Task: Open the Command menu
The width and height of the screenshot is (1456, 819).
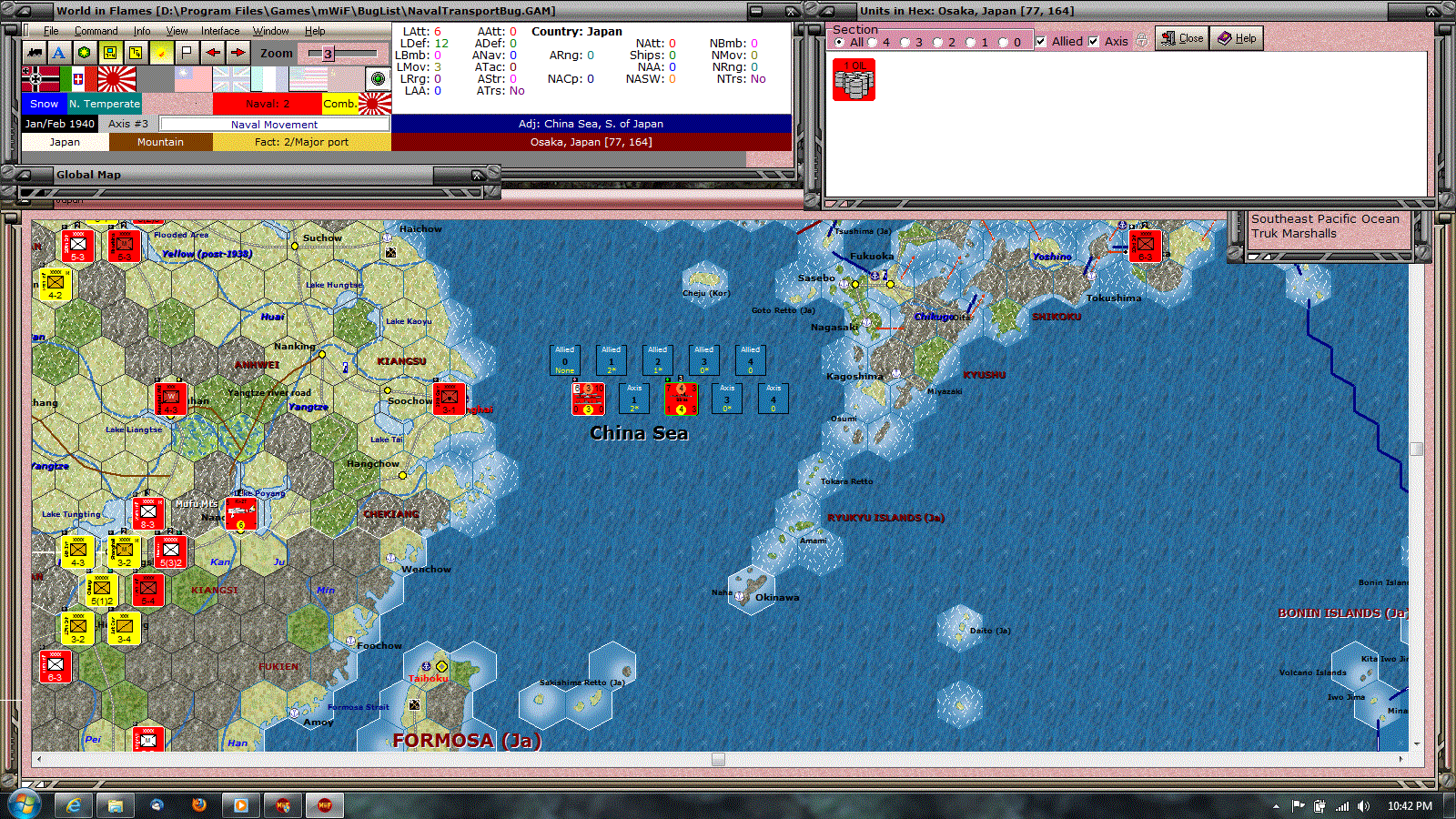Action: point(95,30)
